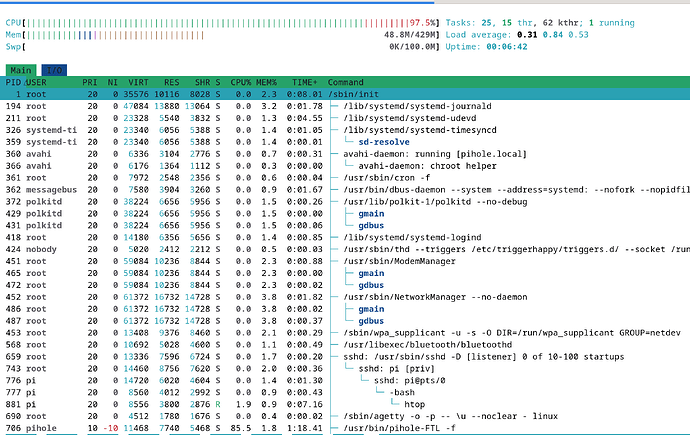Select the bluetoothd process row
690x435 pixels.
[345, 344]
